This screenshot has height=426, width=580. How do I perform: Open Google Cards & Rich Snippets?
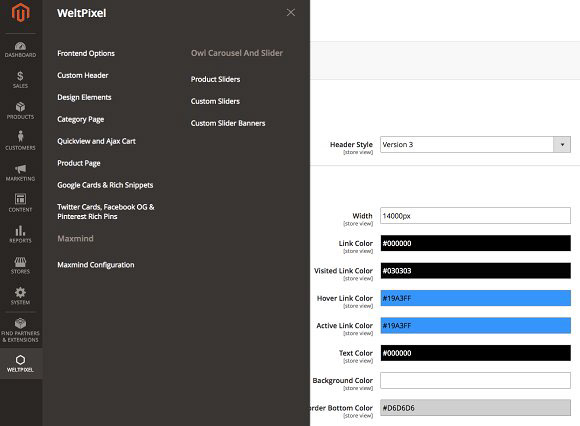click(105, 185)
